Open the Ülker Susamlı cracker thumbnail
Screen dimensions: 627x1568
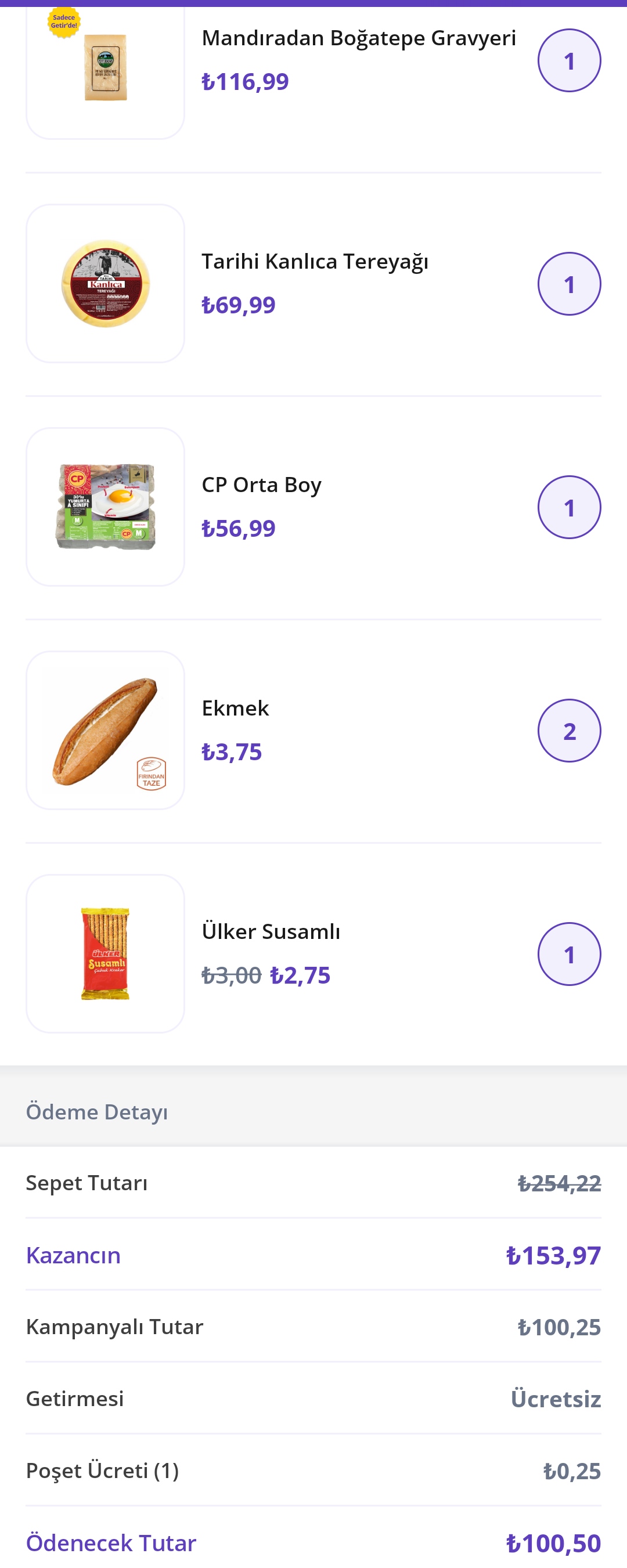(x=105, y=954)
